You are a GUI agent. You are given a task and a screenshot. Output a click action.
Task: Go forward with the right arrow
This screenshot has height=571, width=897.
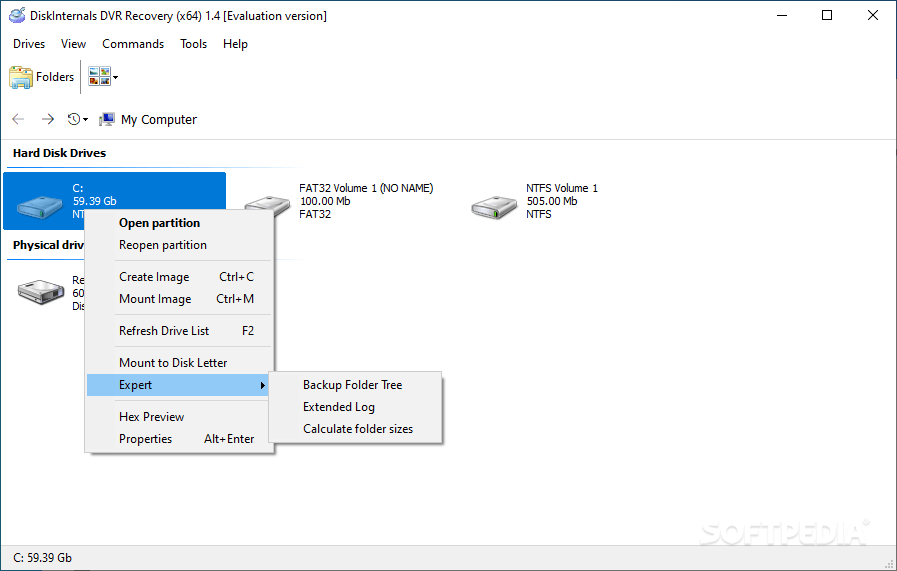point(47,119)
